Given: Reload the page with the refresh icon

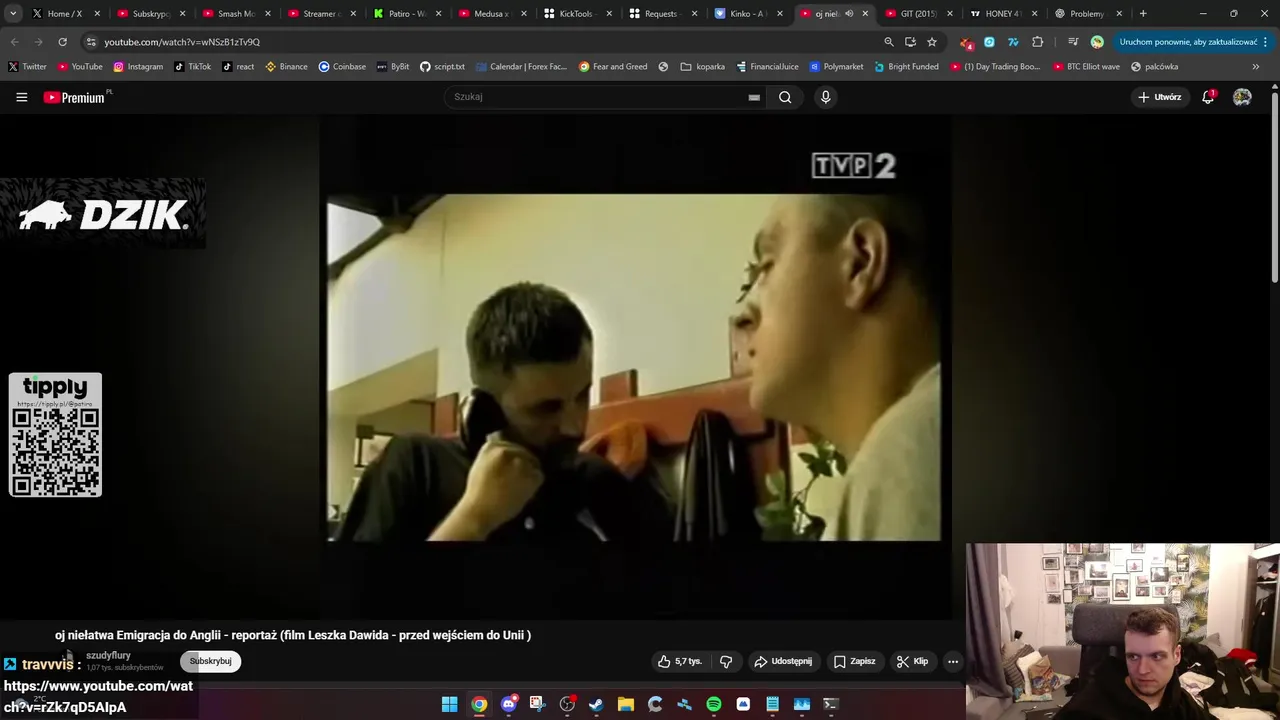Looking at the screenshot, I should 62,42.
